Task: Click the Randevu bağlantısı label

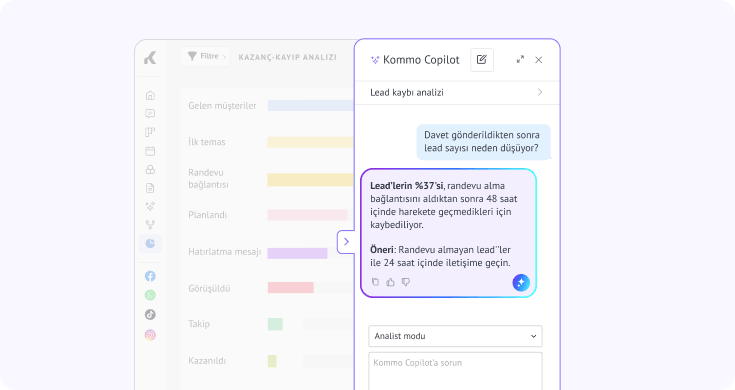Action: point(209,179)
